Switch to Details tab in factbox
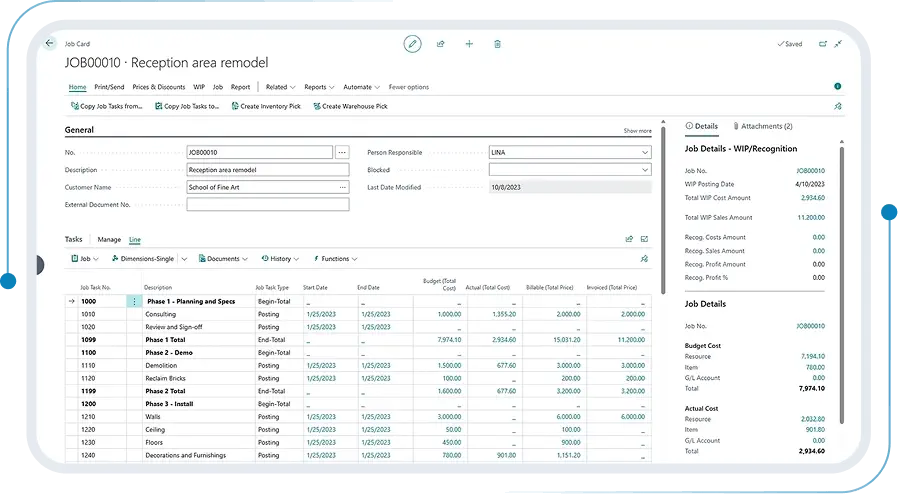 702,126
